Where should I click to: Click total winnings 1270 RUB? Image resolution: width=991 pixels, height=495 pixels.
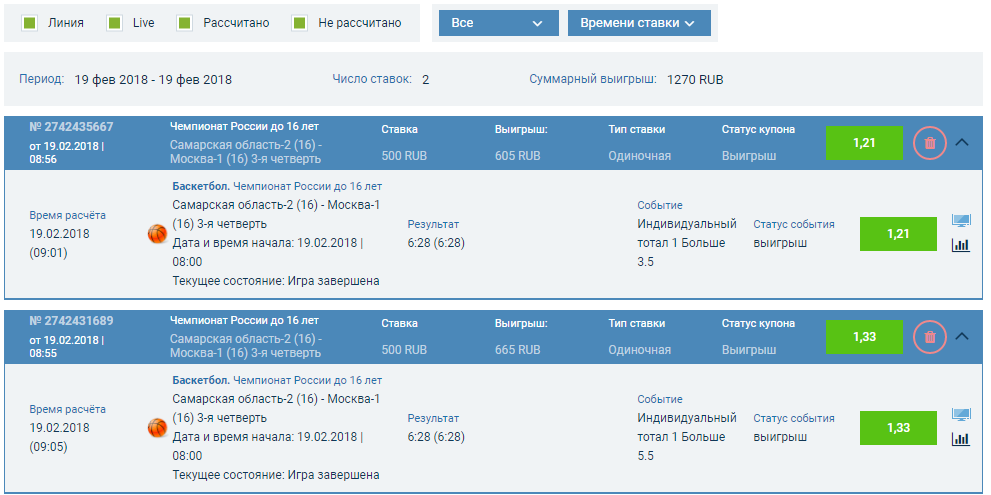pos(695,80)
